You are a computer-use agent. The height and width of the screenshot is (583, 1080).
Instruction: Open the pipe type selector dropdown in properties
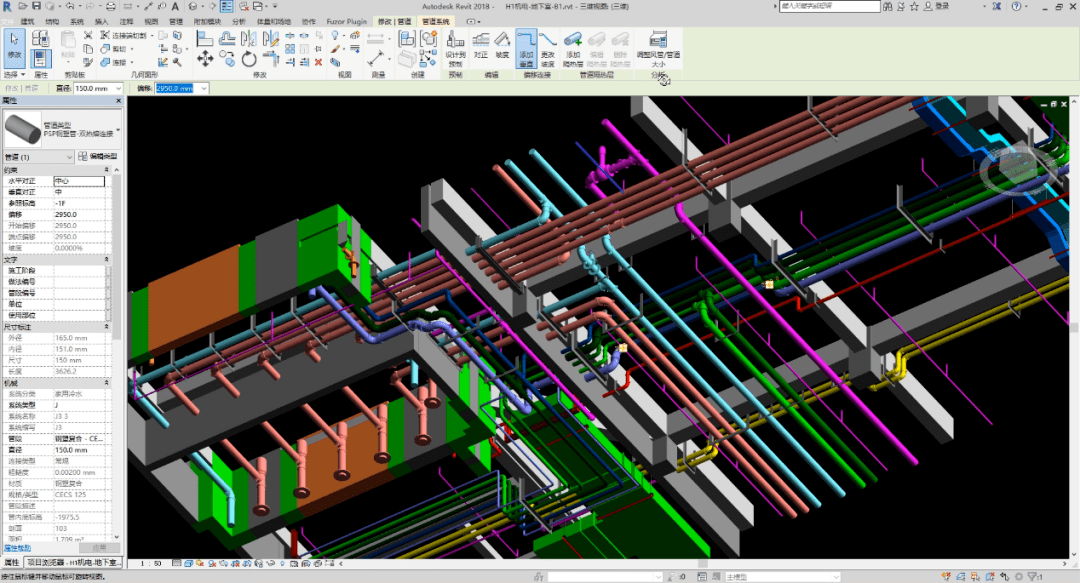[x=118, y=130]
